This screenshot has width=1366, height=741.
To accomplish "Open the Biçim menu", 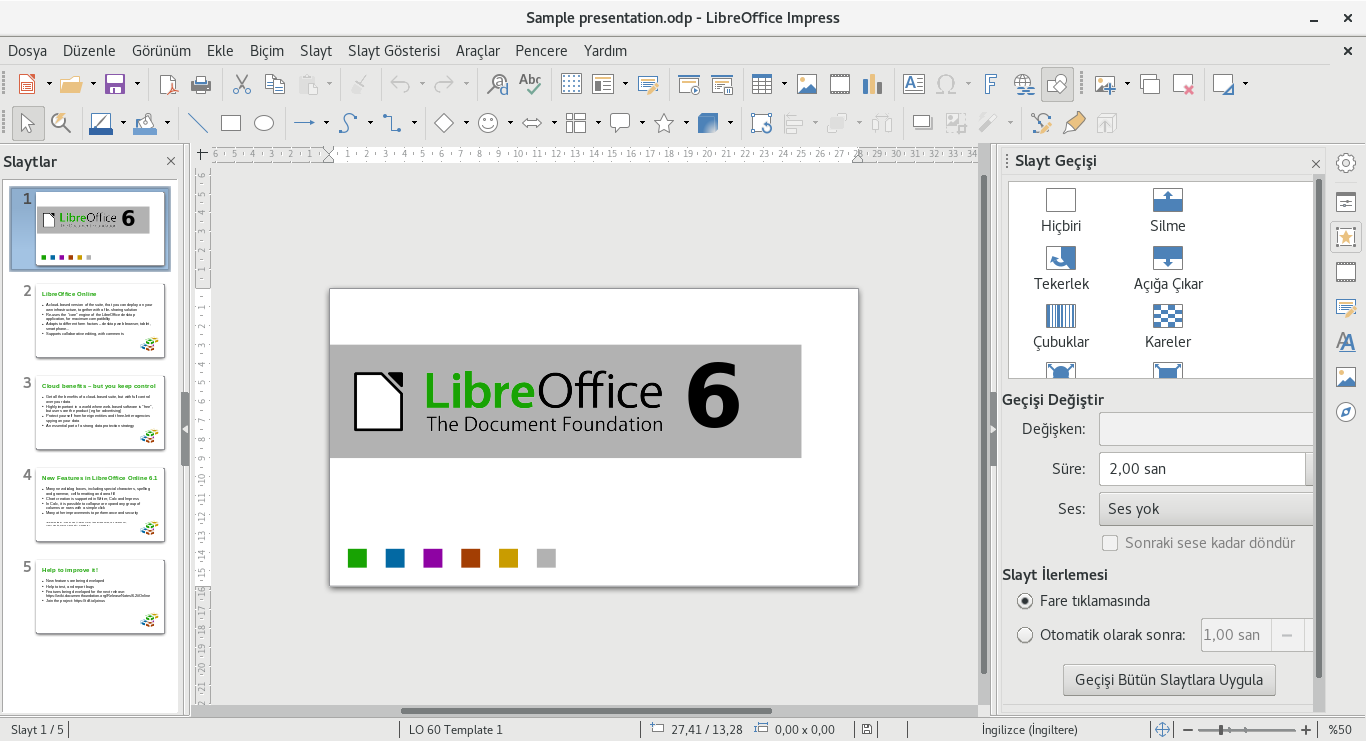I will 266,51.
